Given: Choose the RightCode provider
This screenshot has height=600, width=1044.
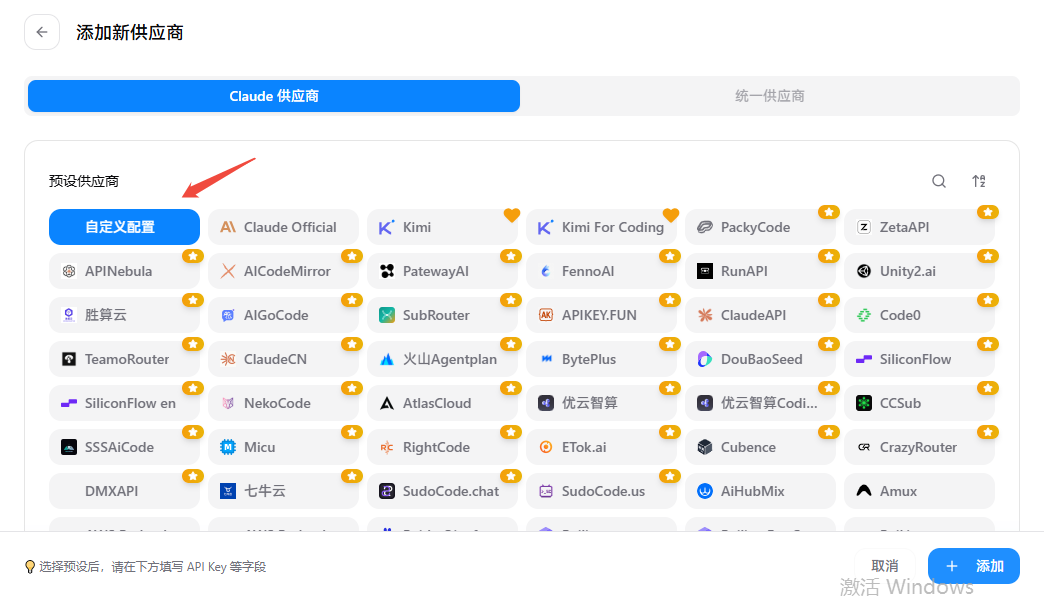Looking at the screenshot, I should point(442,447).
